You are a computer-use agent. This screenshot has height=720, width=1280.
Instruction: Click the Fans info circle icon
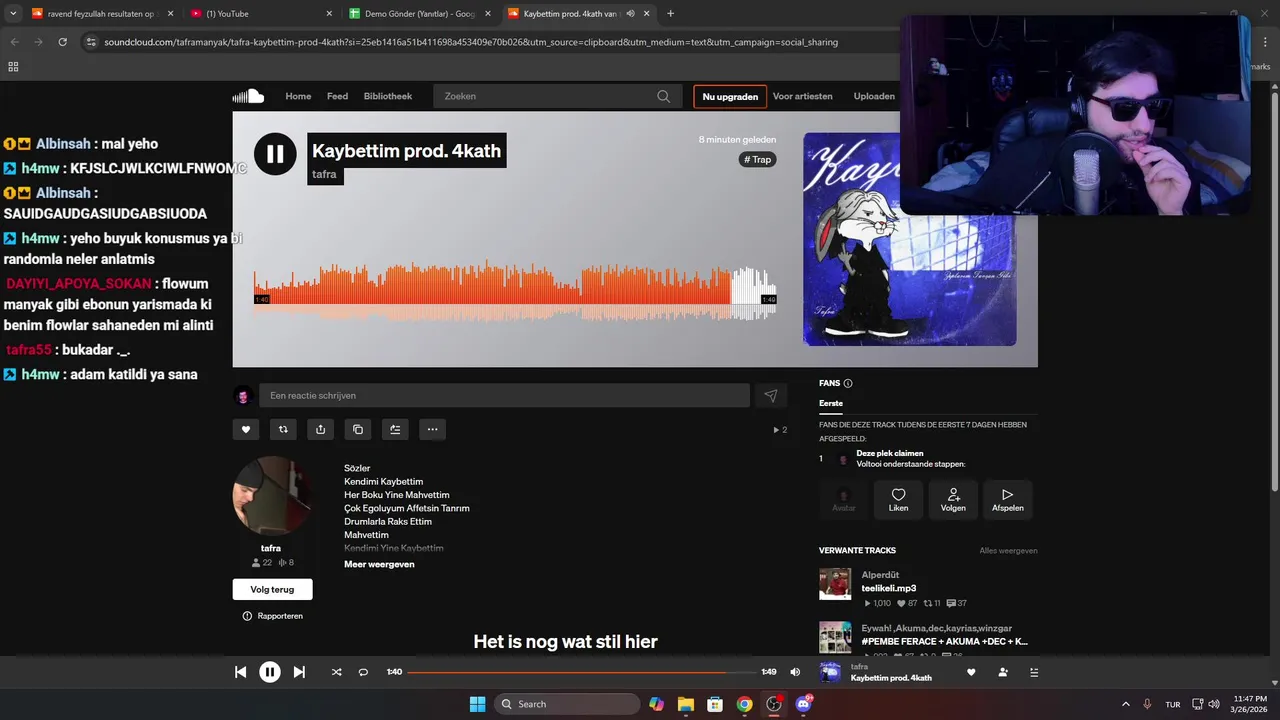click(848, 383)
